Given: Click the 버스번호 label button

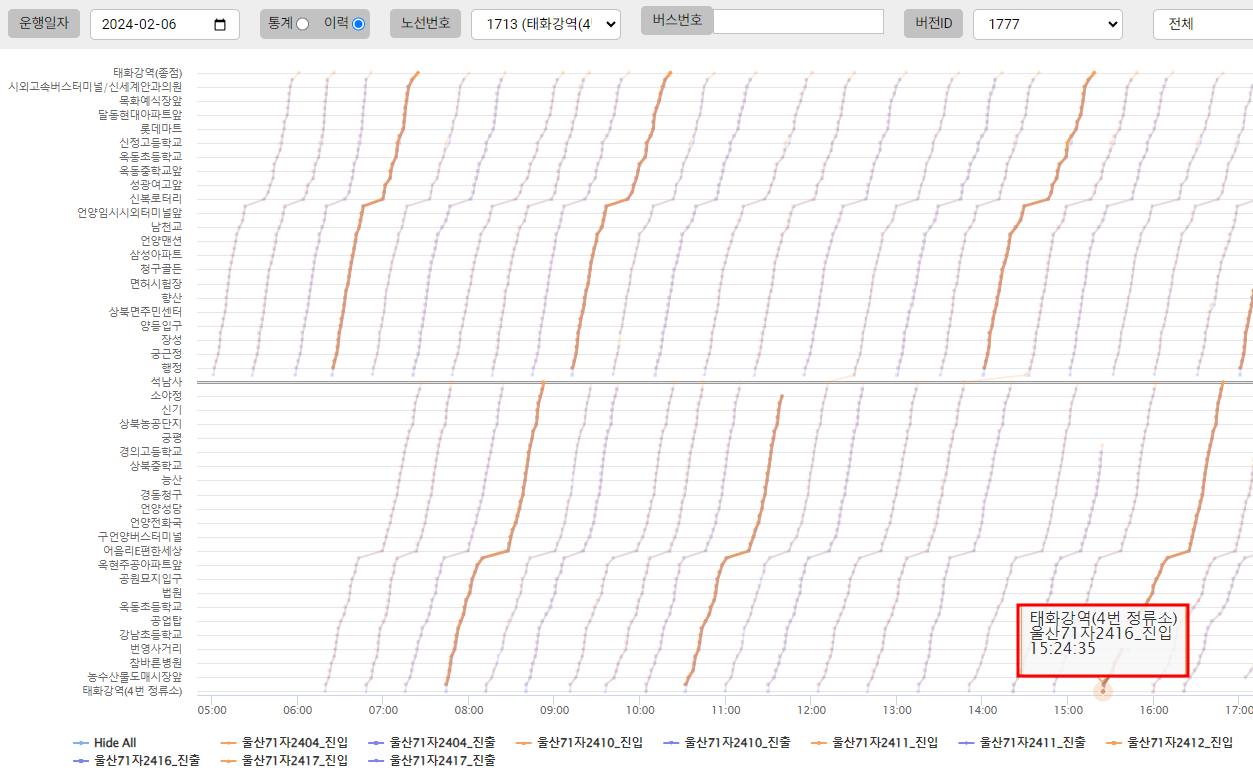Looking at the screenshot, I should (677, 20).
